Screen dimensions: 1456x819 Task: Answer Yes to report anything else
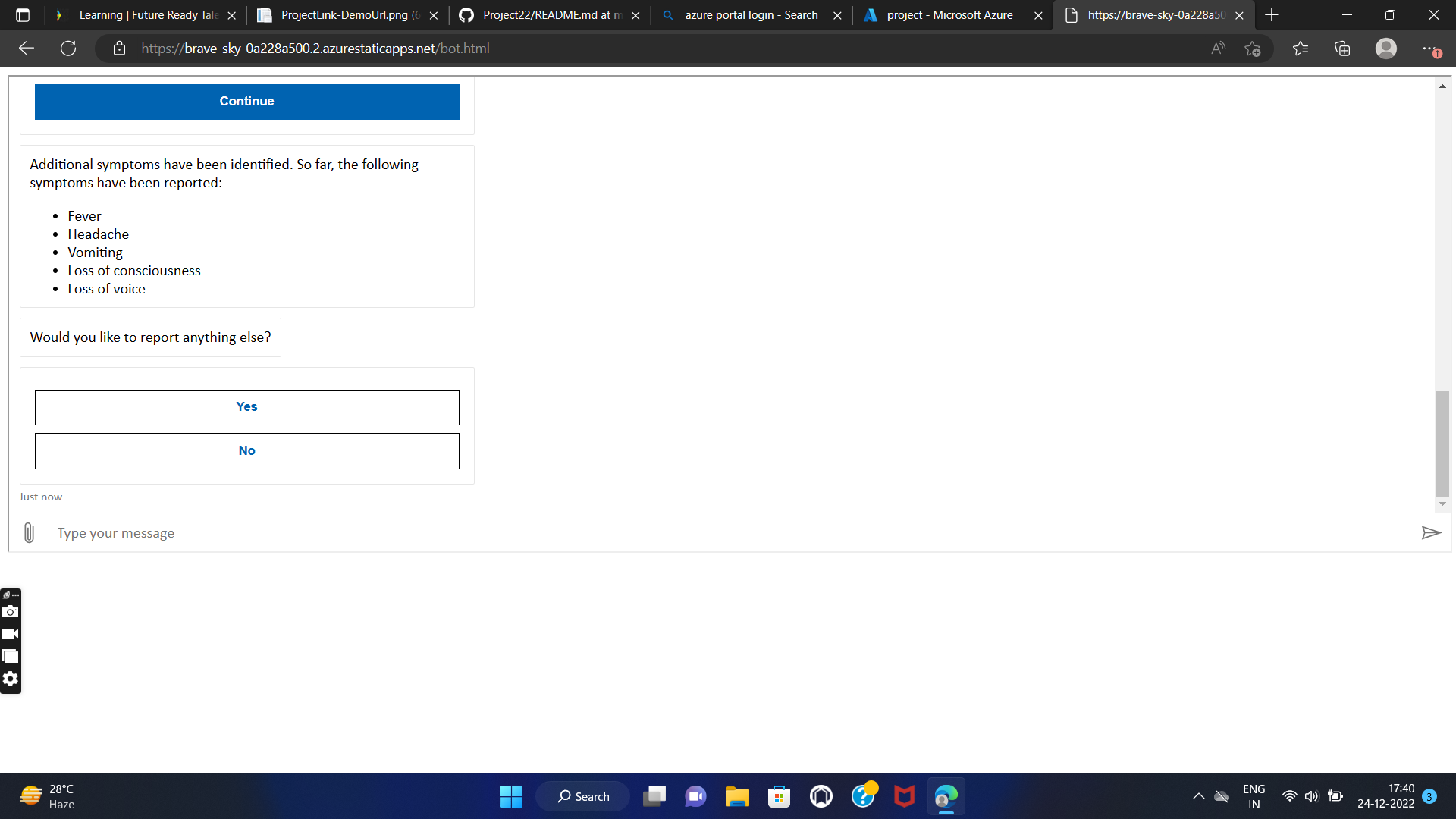point(246,407)
